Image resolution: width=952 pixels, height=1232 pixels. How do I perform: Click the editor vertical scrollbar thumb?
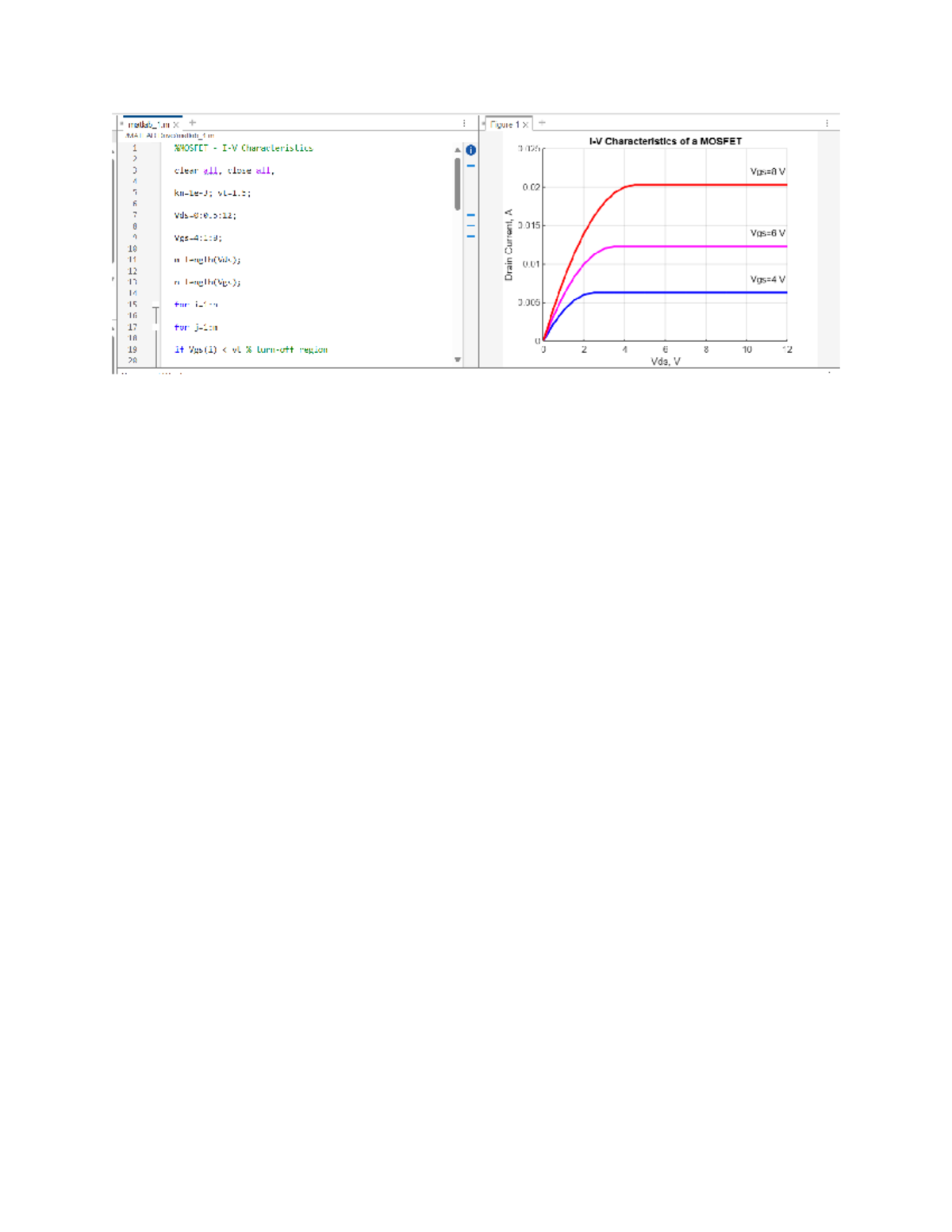coord(458,184)
